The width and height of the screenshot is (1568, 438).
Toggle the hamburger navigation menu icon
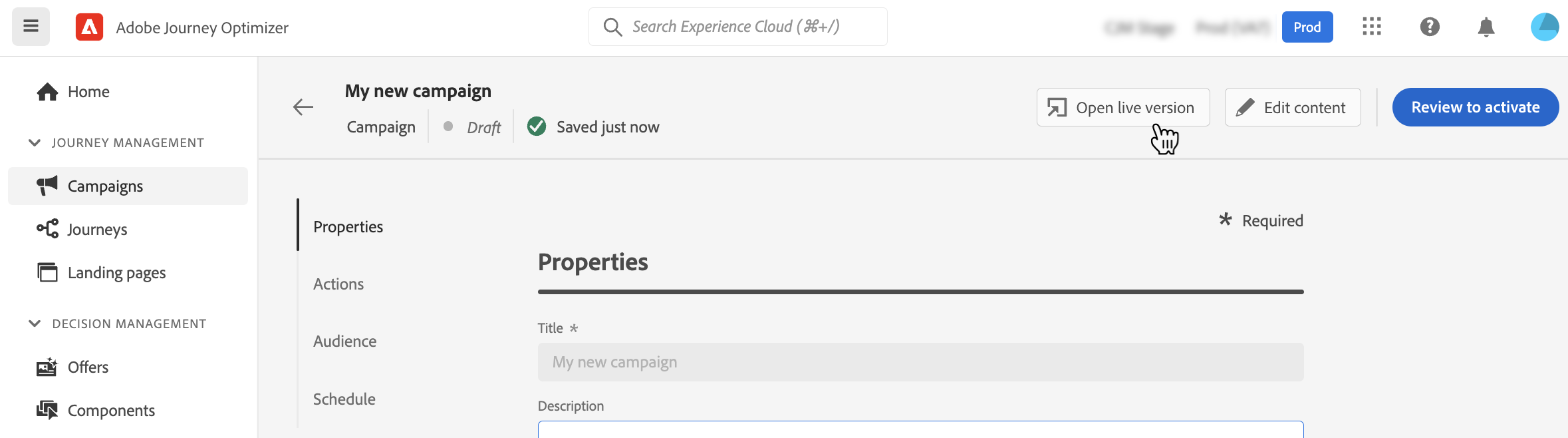point(31,27)
